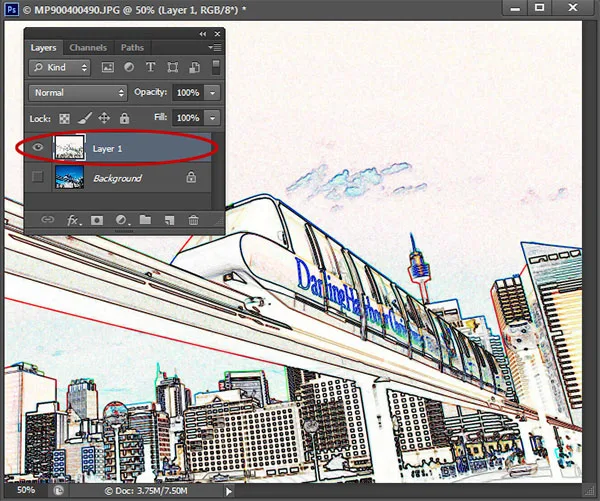The width and height of the screenshot is (600, 501).
Task: Click the Layers panel vertical scrollbar
Action: click(x=217, y=171)
